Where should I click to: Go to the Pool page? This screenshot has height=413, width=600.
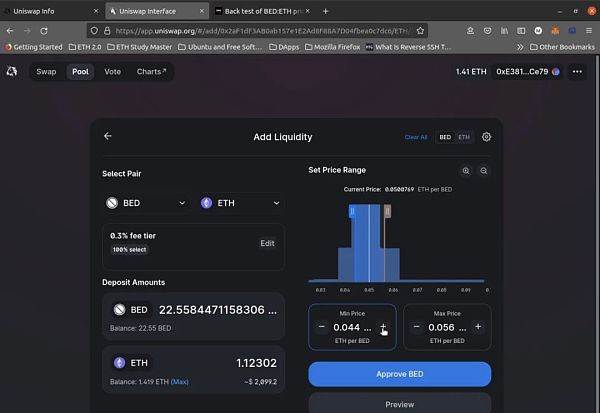point(80,72)
